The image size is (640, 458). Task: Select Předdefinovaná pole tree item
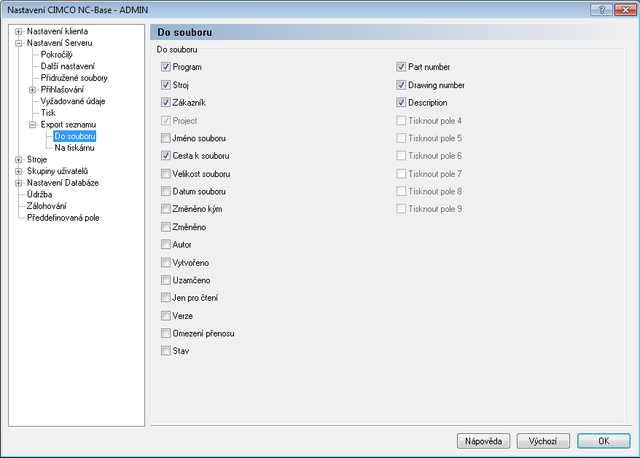coord(63,218)
